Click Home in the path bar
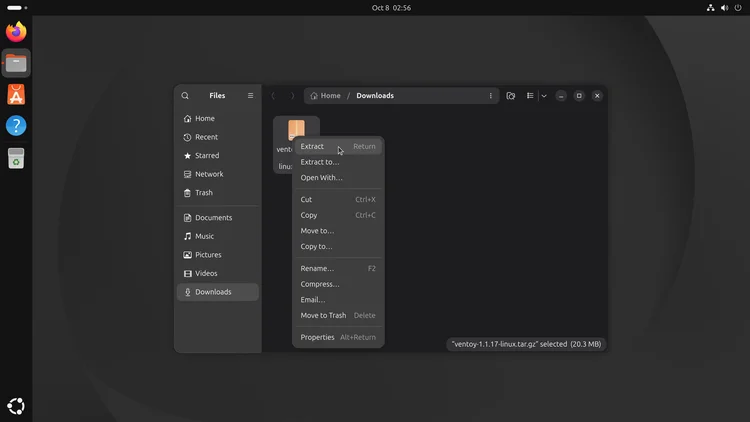 pos(326,96)
